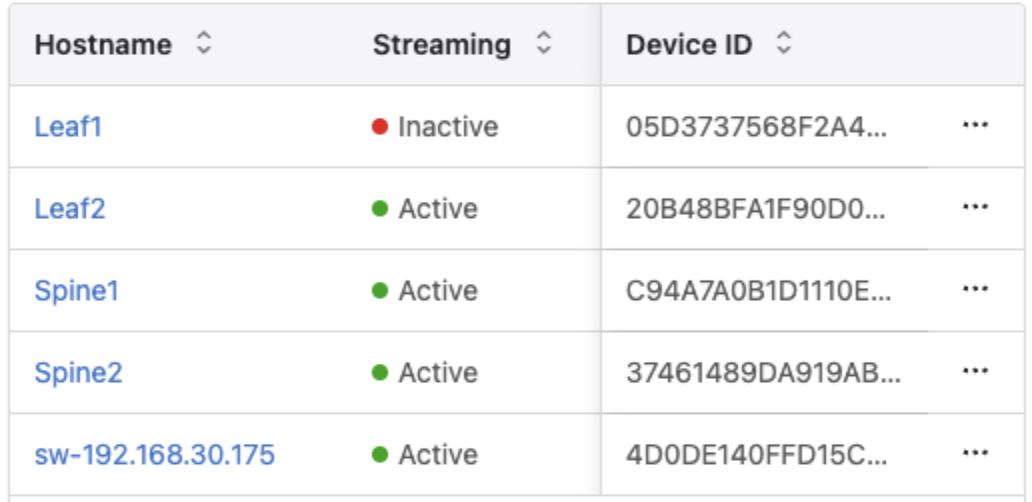The width and height of the screenshot is (1032, 502).
Task: Select device ID 05D3737568F2A4...
Action: coord(756,127)
